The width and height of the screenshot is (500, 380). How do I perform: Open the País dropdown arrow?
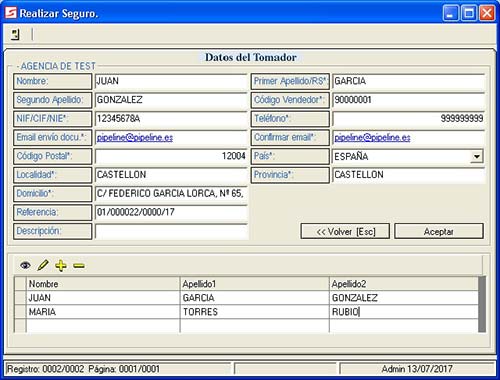[477, 156]
